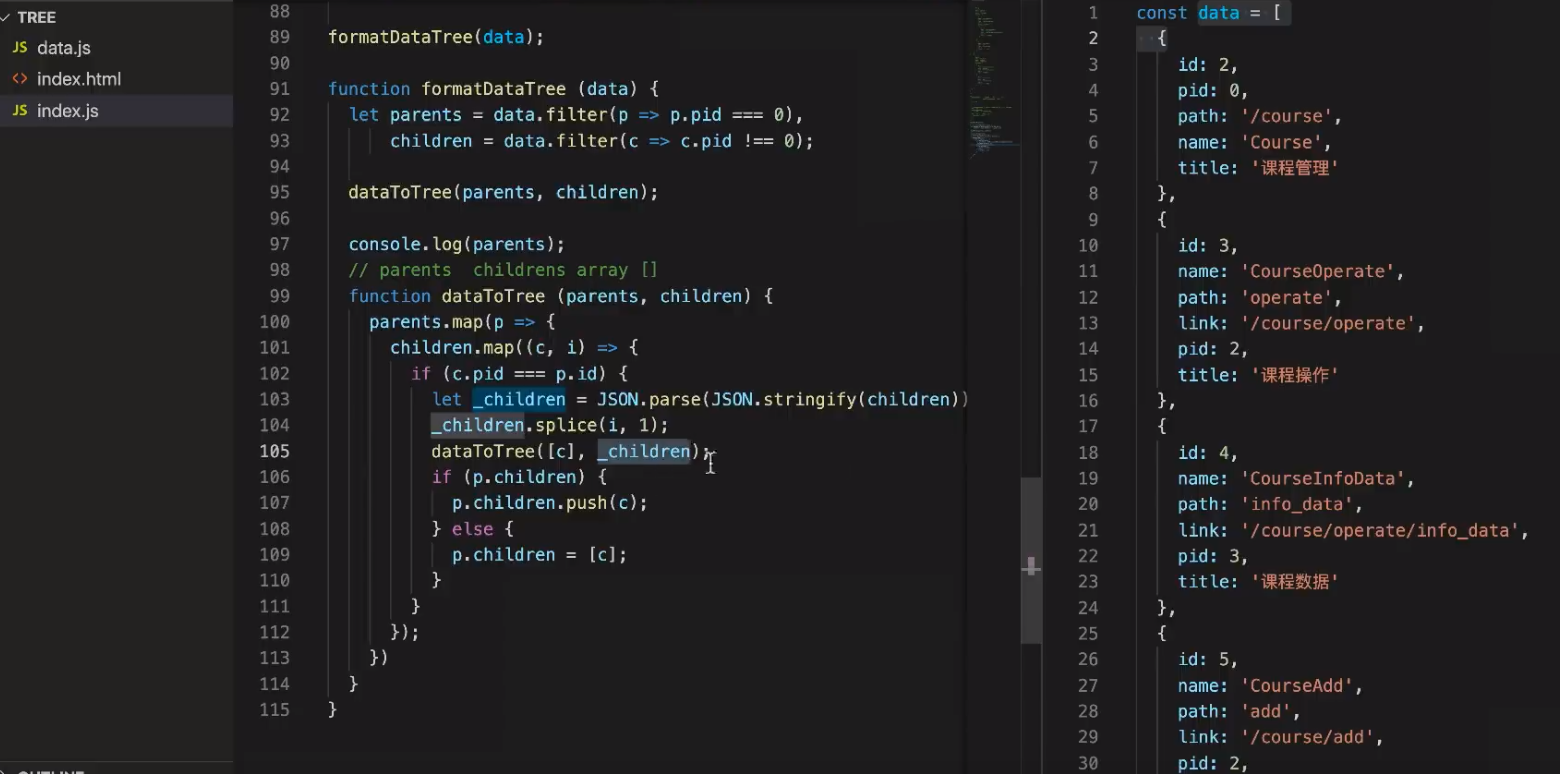Click the minimap preview of index.js
This screenshot has height=774, width=1560.
coord(993,80)
